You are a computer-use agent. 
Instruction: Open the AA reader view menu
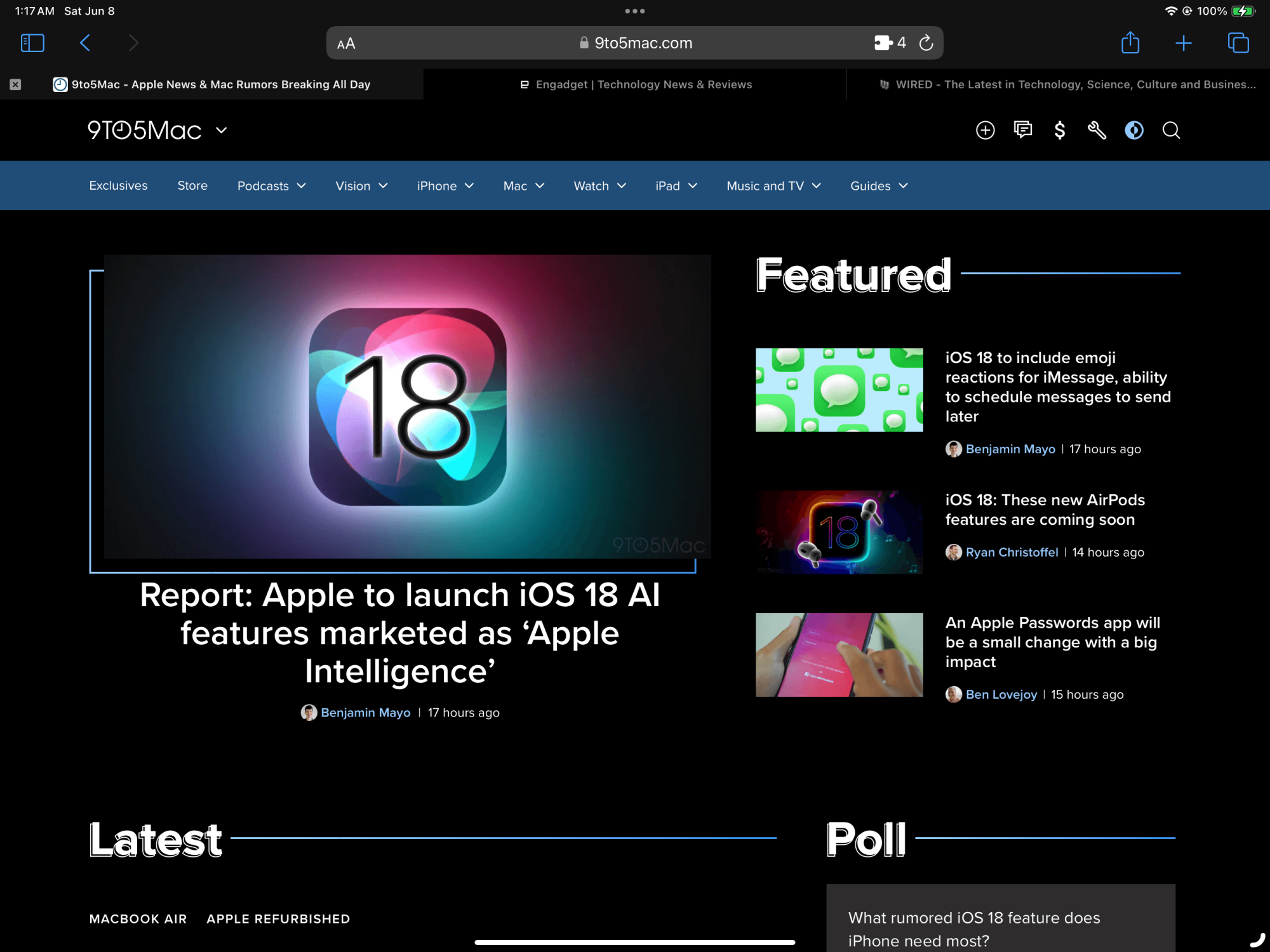[x=346, y=44]
